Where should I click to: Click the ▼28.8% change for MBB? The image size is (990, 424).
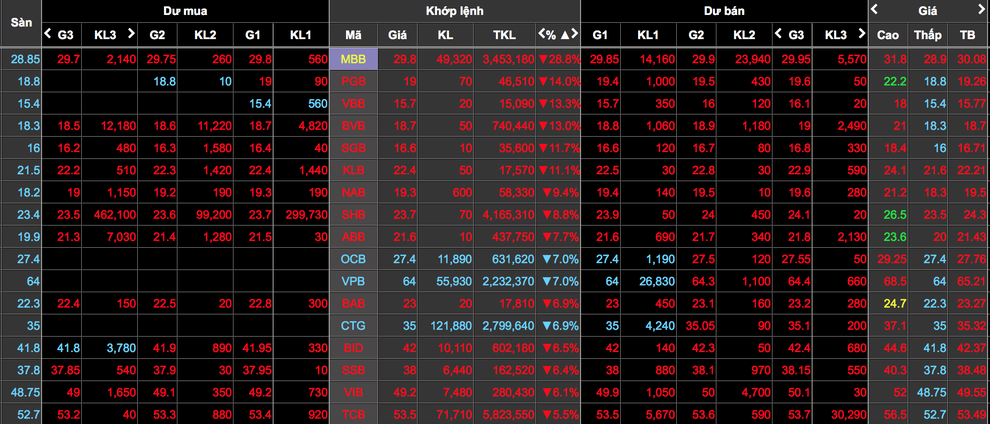point(559,59)
